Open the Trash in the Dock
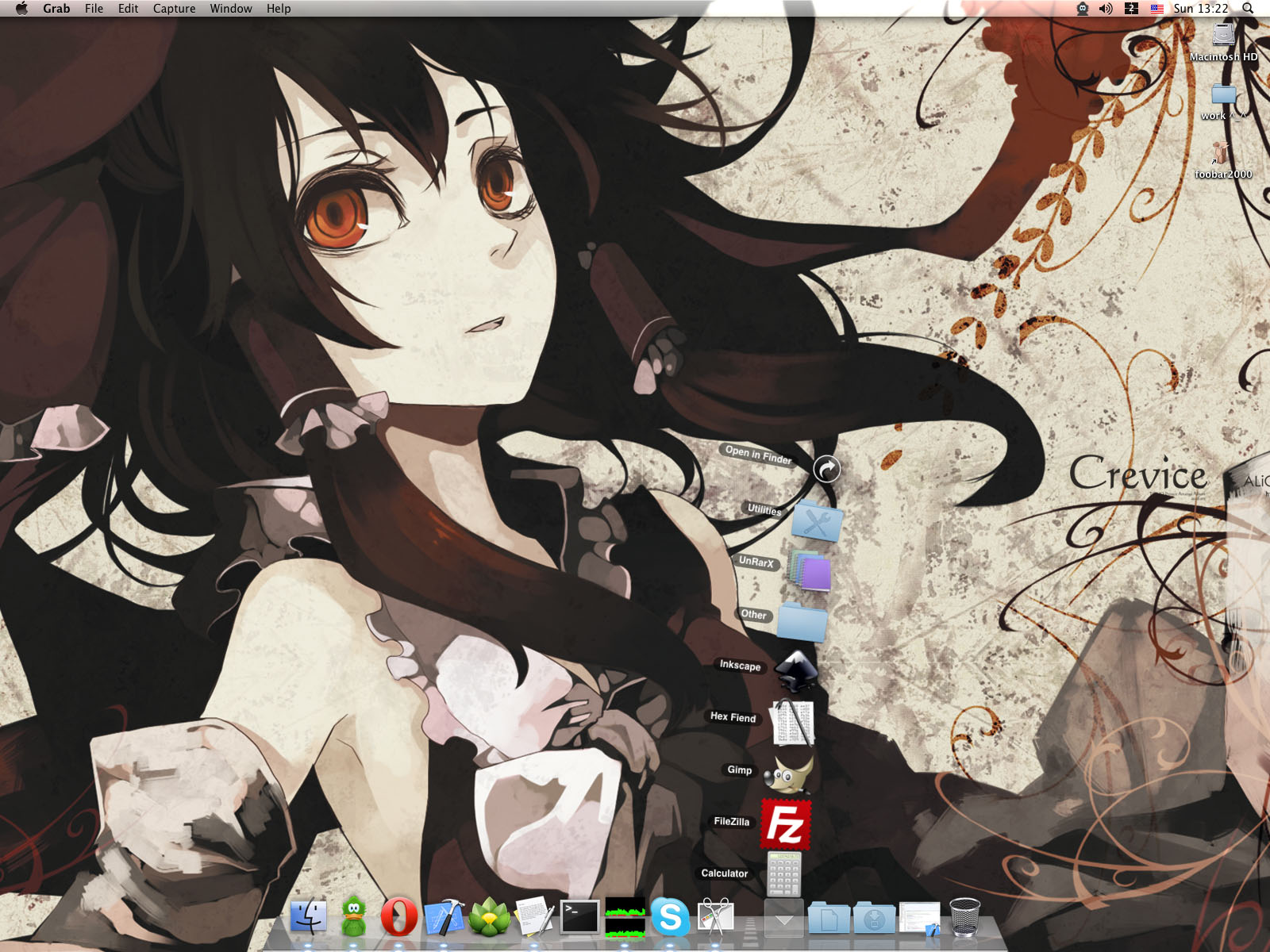This screenshot has width=1270, height=952. [x=964, y=918]
